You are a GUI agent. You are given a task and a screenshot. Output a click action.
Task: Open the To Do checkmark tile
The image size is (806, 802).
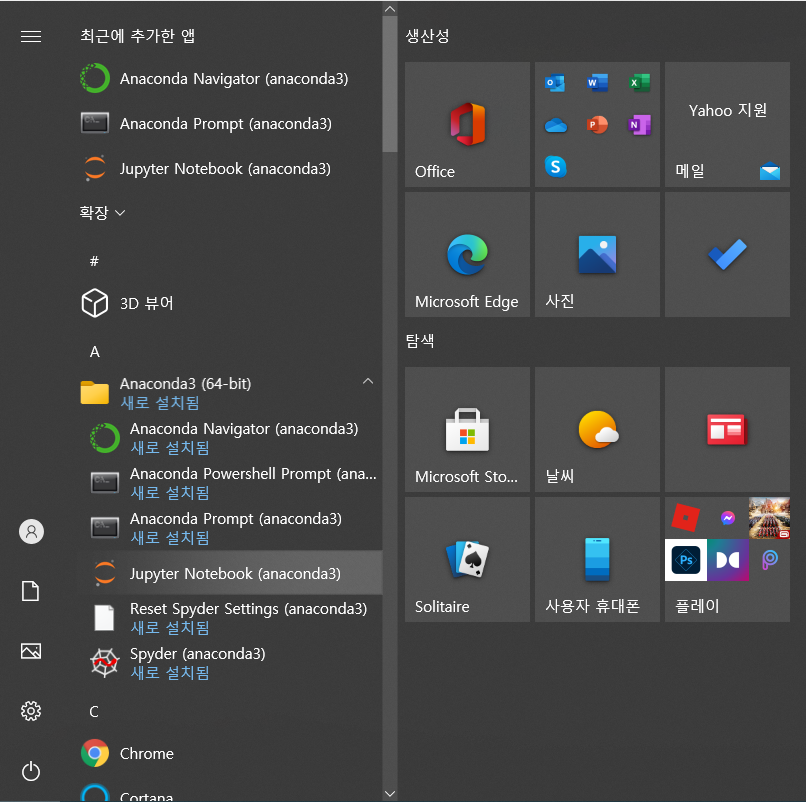(727, 254)
